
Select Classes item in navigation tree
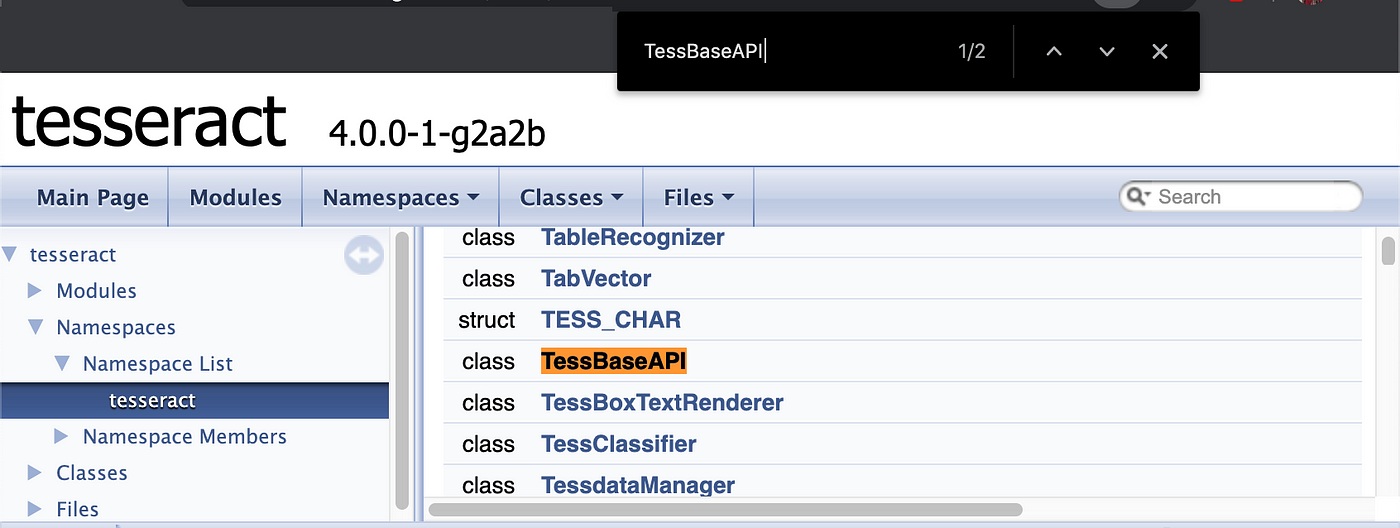pyautogui.click(x=92, y=472)
